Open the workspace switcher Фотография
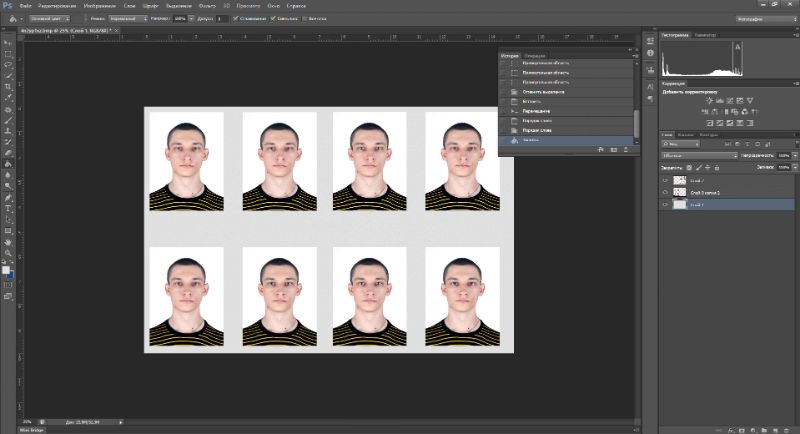 (766, 19)
